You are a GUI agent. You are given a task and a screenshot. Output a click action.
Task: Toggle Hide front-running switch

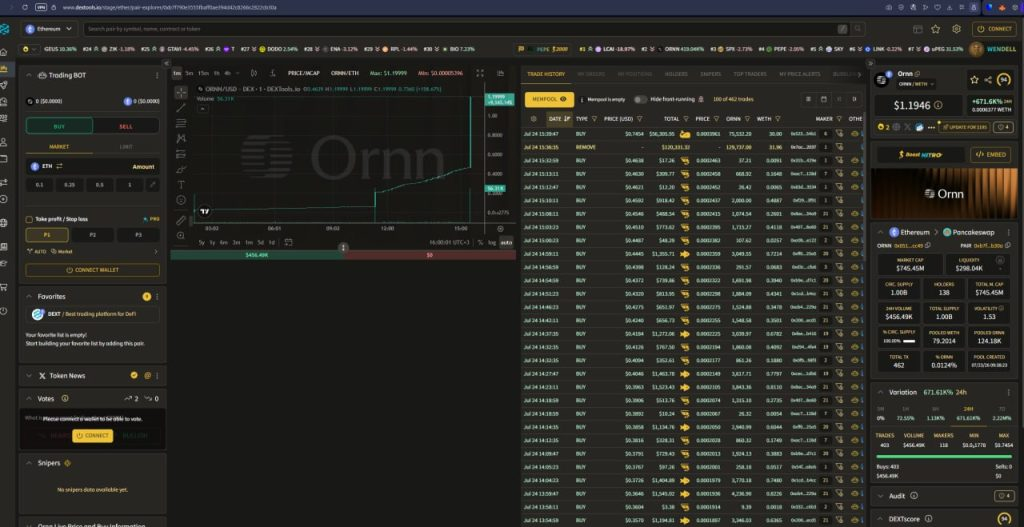[640, 99]
